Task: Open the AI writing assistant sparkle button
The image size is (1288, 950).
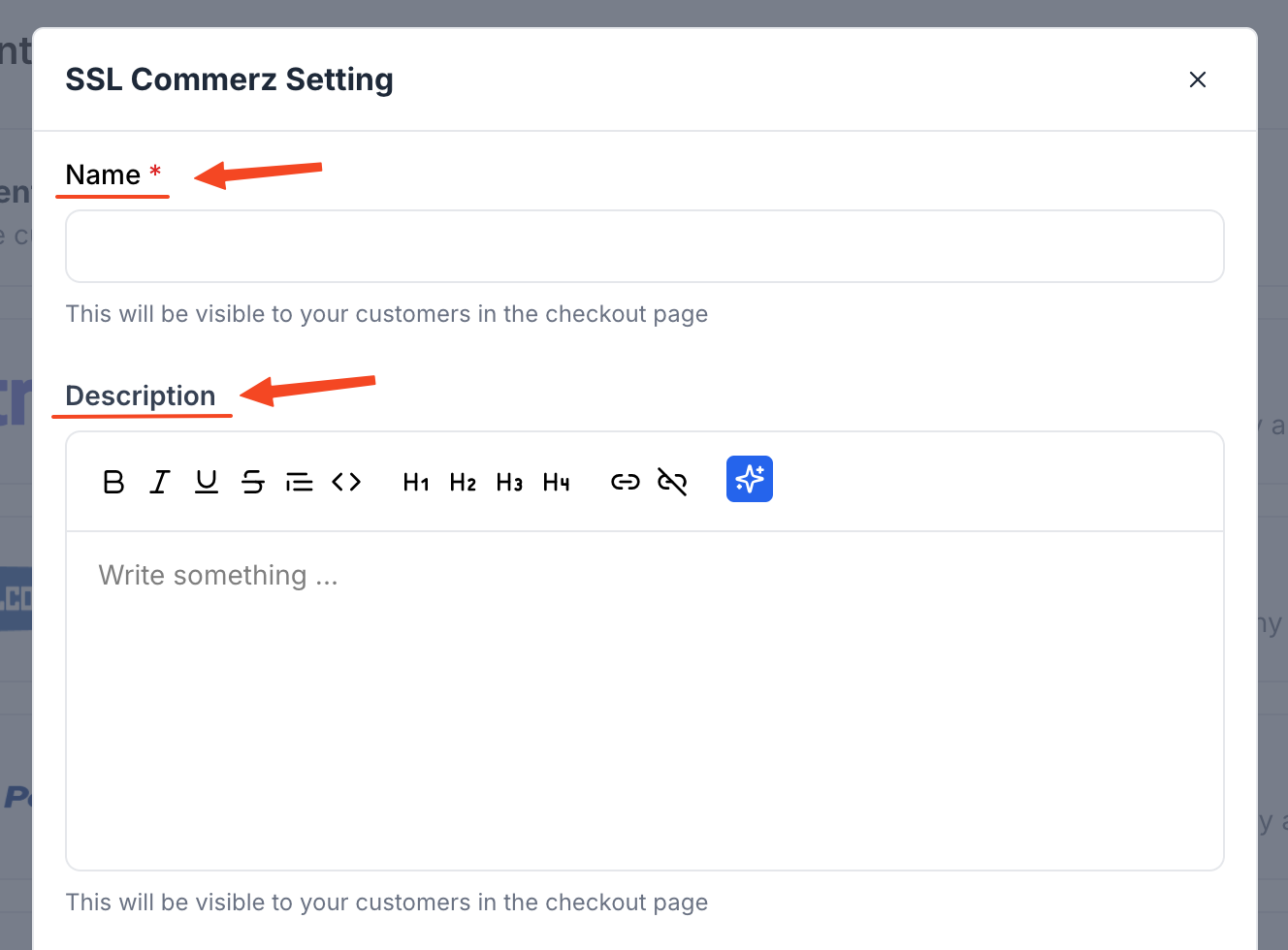Action: (x=749, y=478)
